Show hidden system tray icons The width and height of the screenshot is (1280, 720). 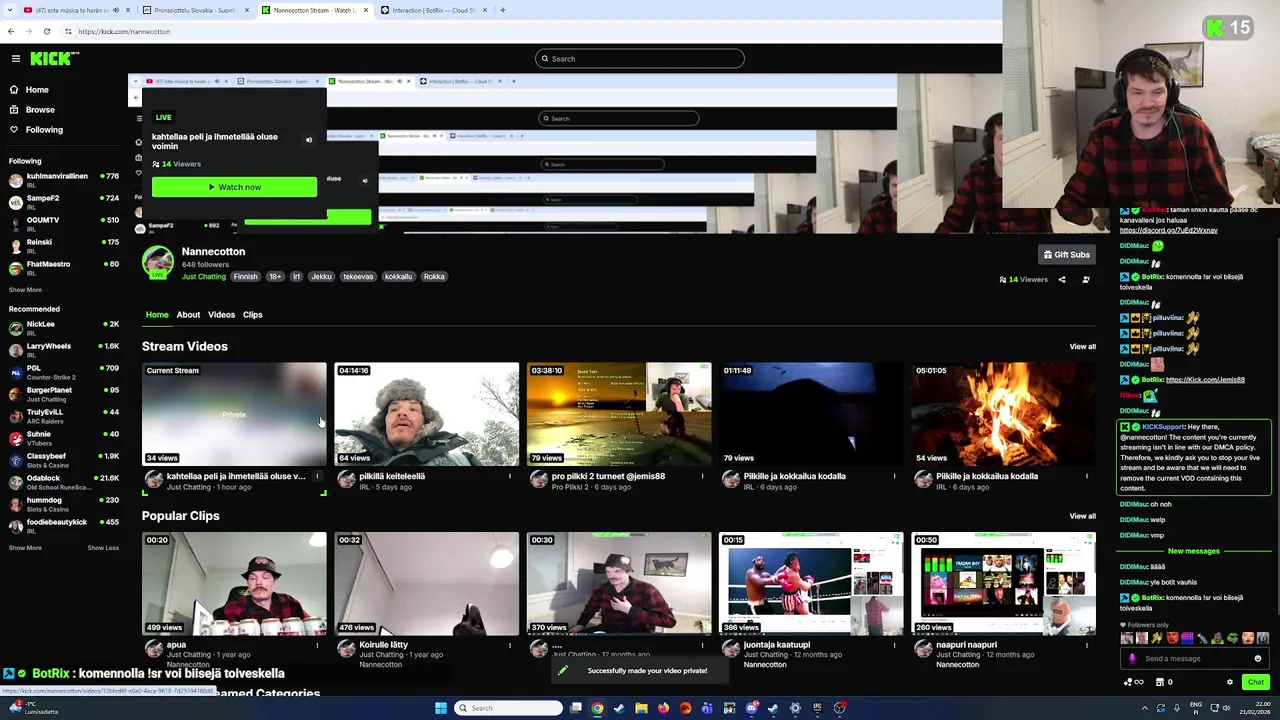coord(1145,708)
